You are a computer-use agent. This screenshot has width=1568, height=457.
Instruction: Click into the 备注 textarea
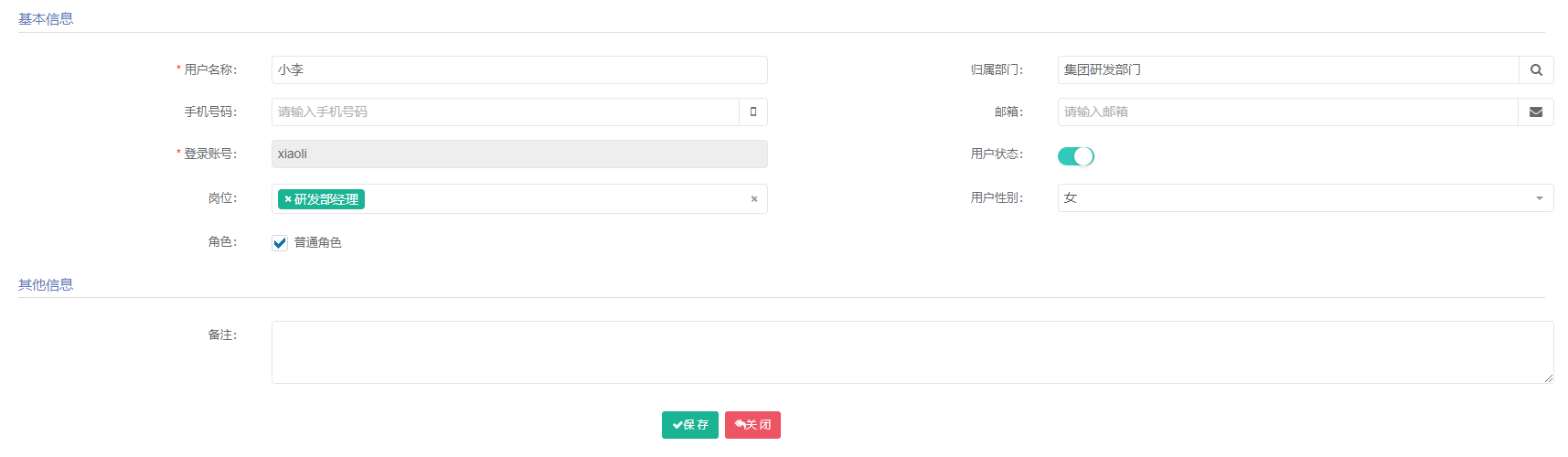pos(912,353)
